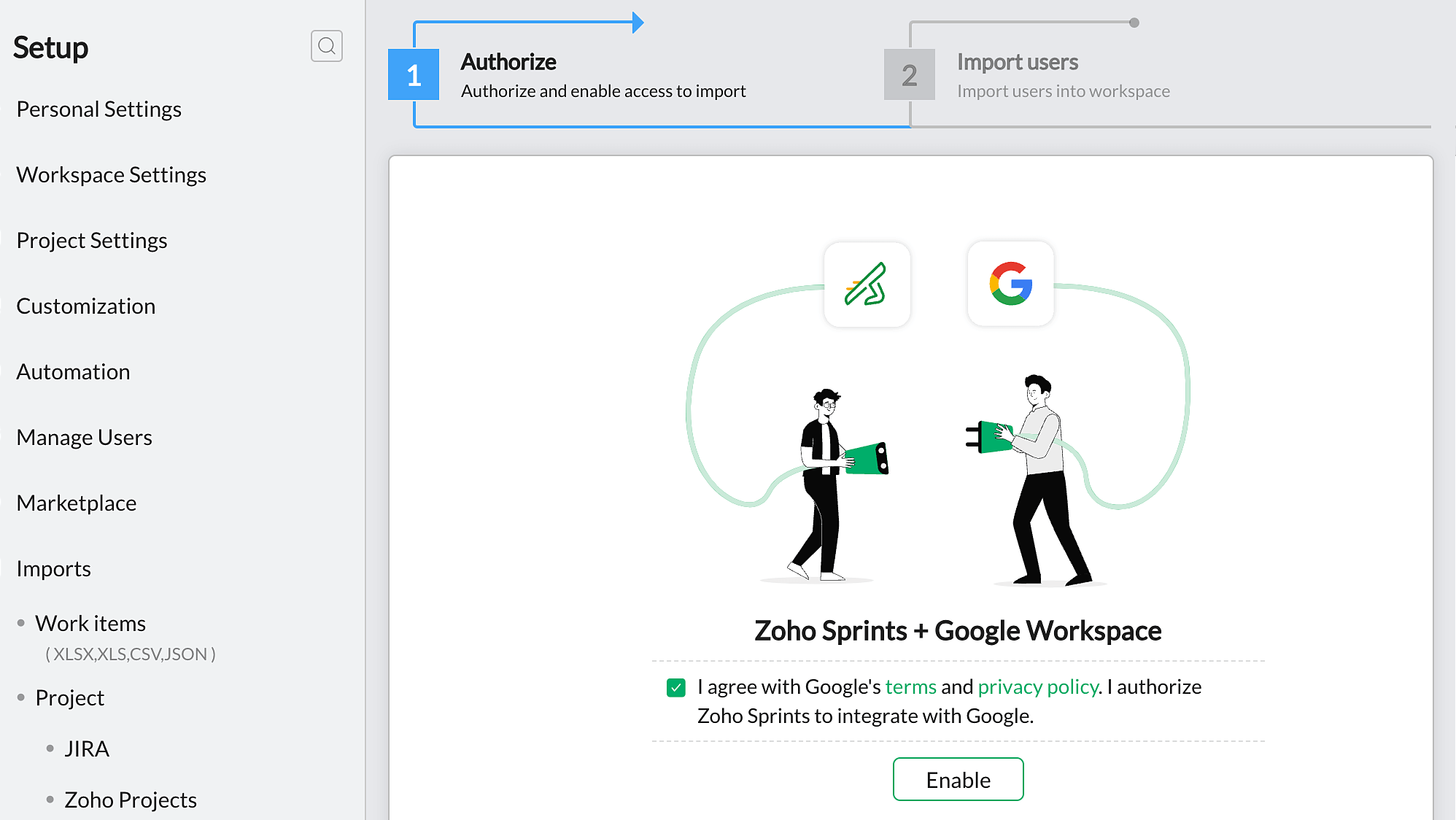
Task: Open Personal Settings section
Action: tap(98, 109)
